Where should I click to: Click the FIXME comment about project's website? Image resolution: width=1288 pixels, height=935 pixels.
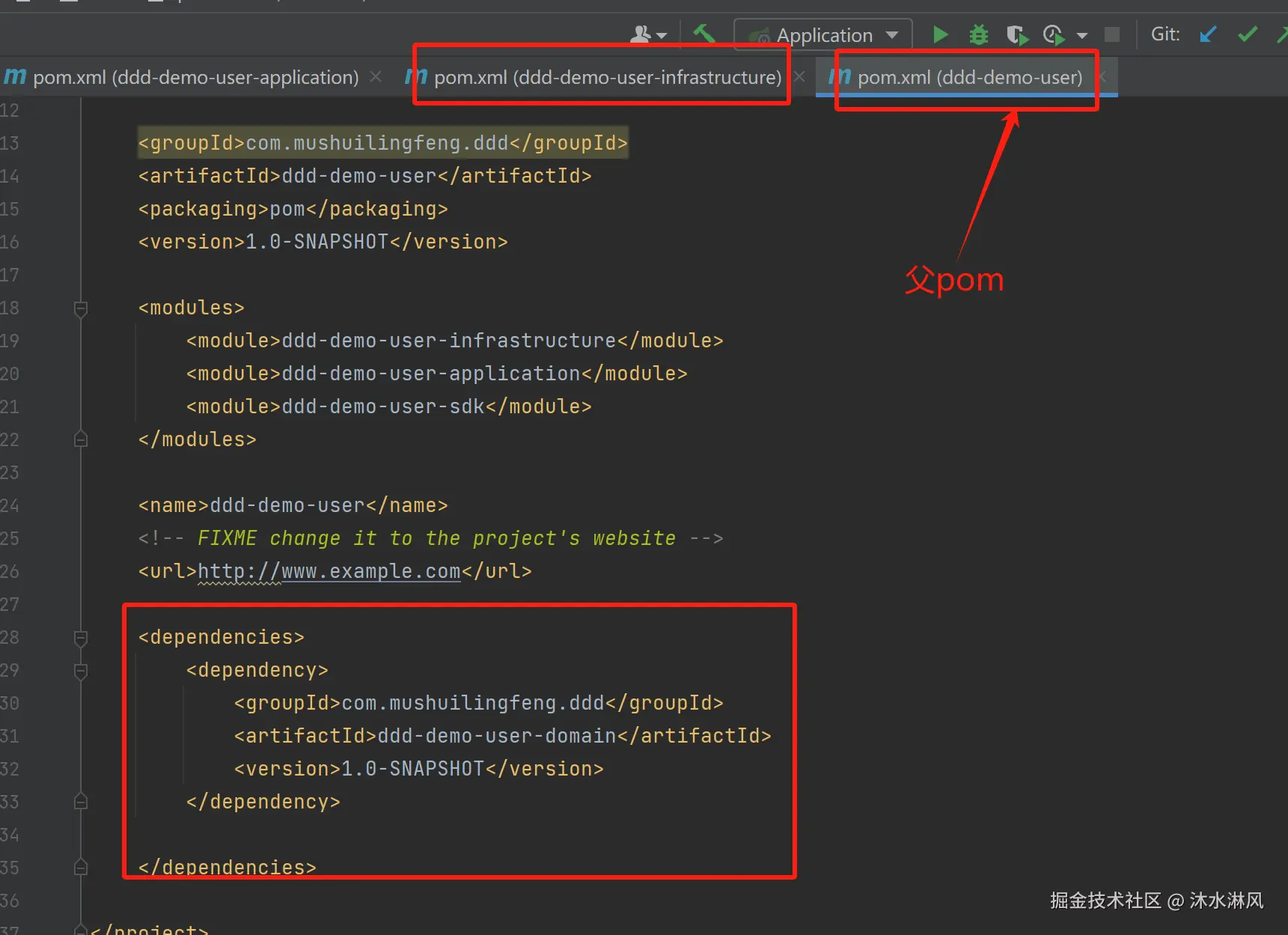431,538
